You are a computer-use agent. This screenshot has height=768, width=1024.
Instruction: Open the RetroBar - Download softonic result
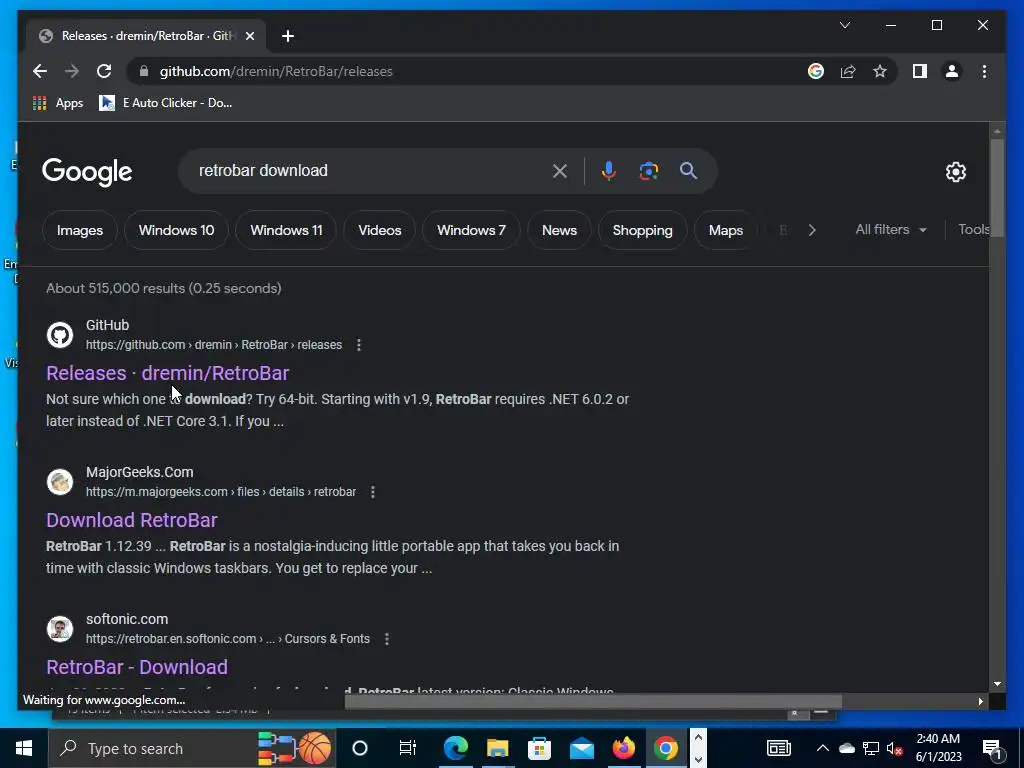click(x=136, y=667)
